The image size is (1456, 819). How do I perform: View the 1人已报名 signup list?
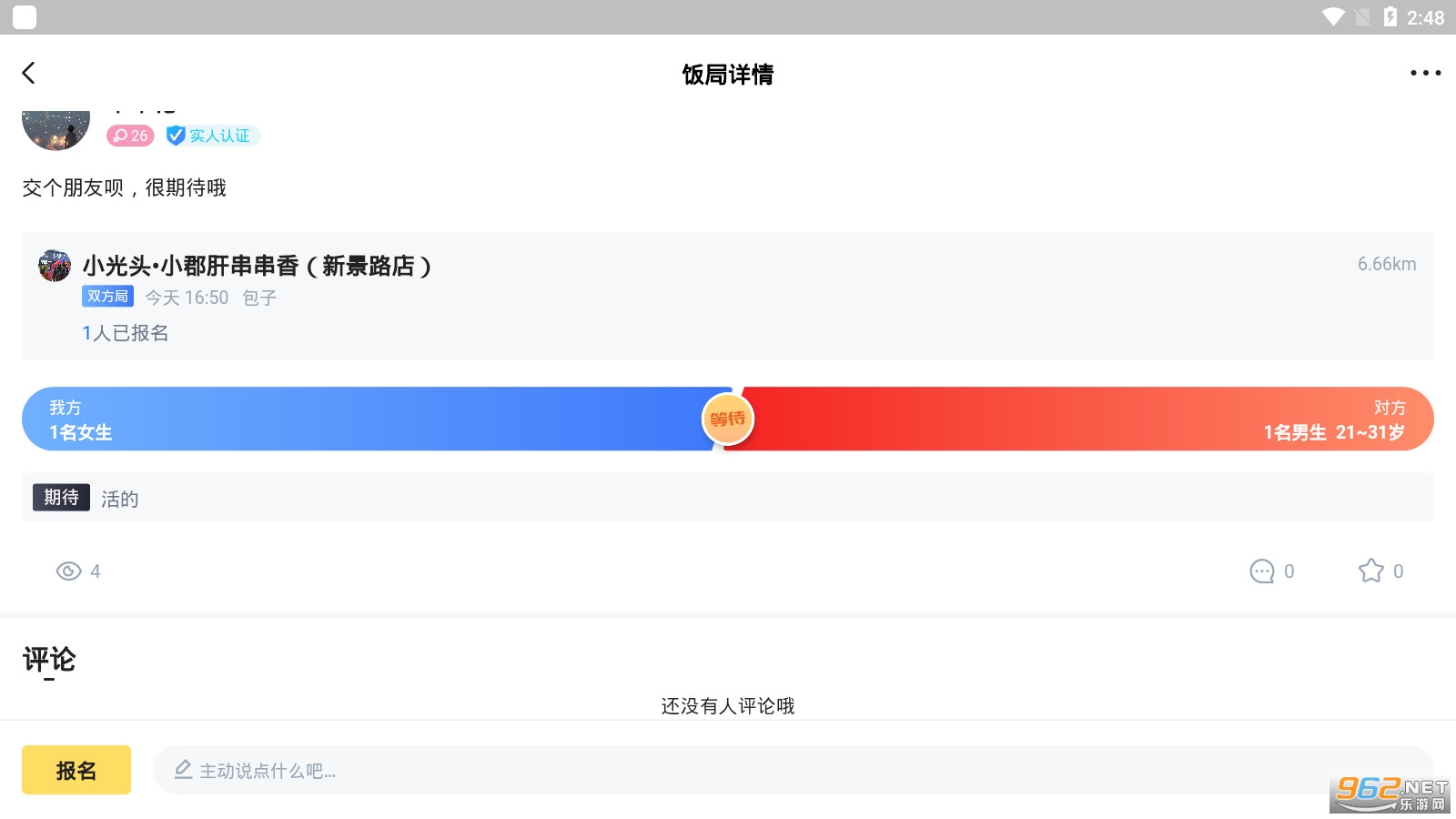point(126,333)
